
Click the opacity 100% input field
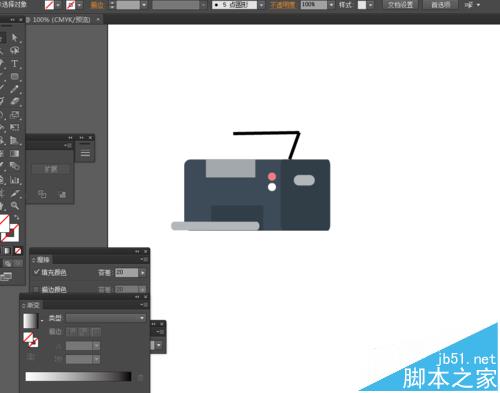(x=314, y=5)
